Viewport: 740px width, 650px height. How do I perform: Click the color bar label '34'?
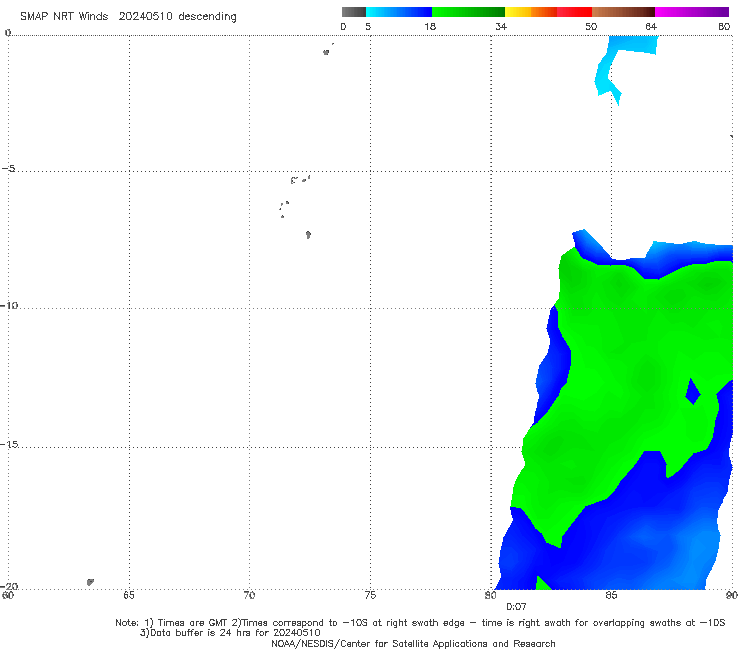(501, 26)
